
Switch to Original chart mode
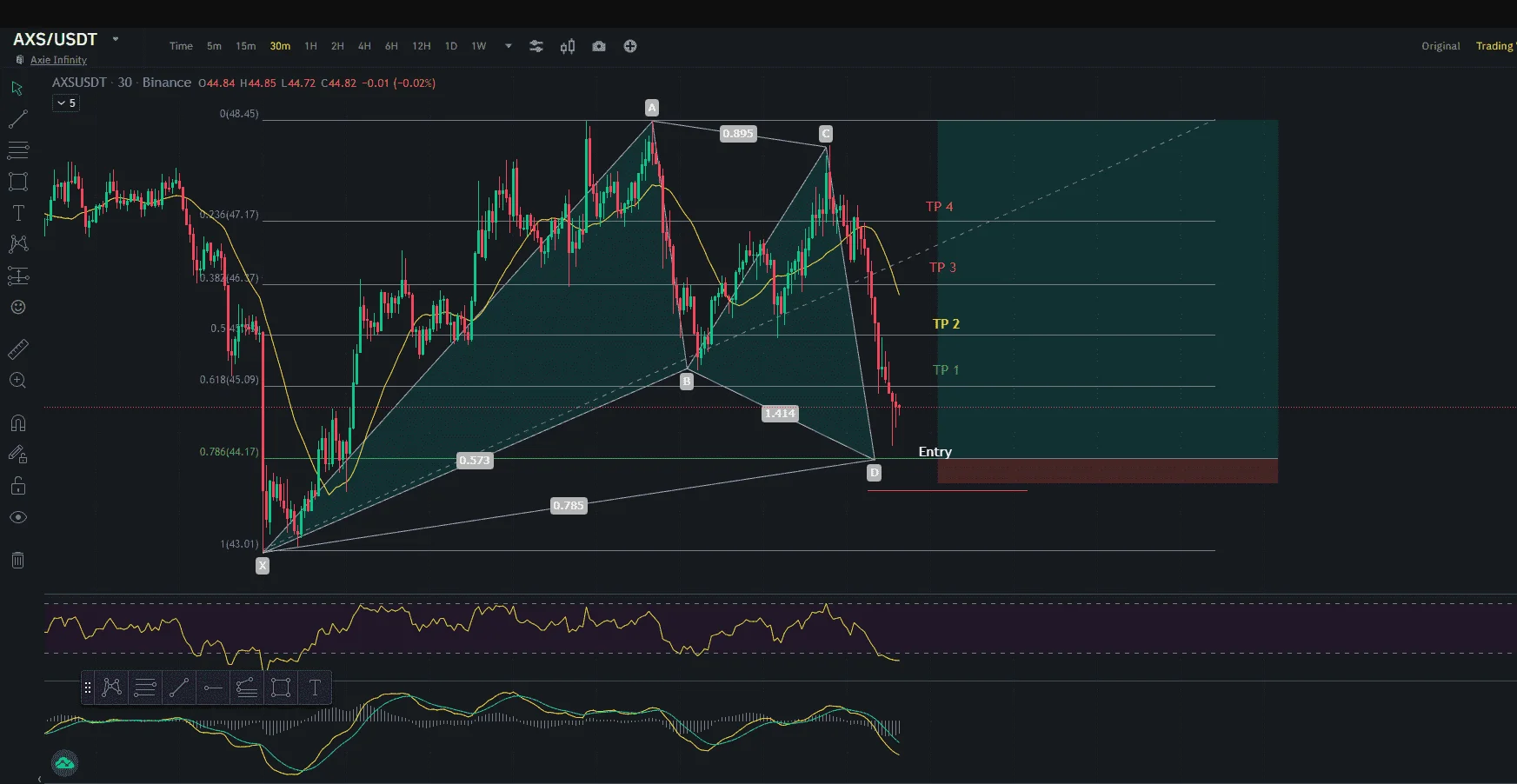[1440, 46]
